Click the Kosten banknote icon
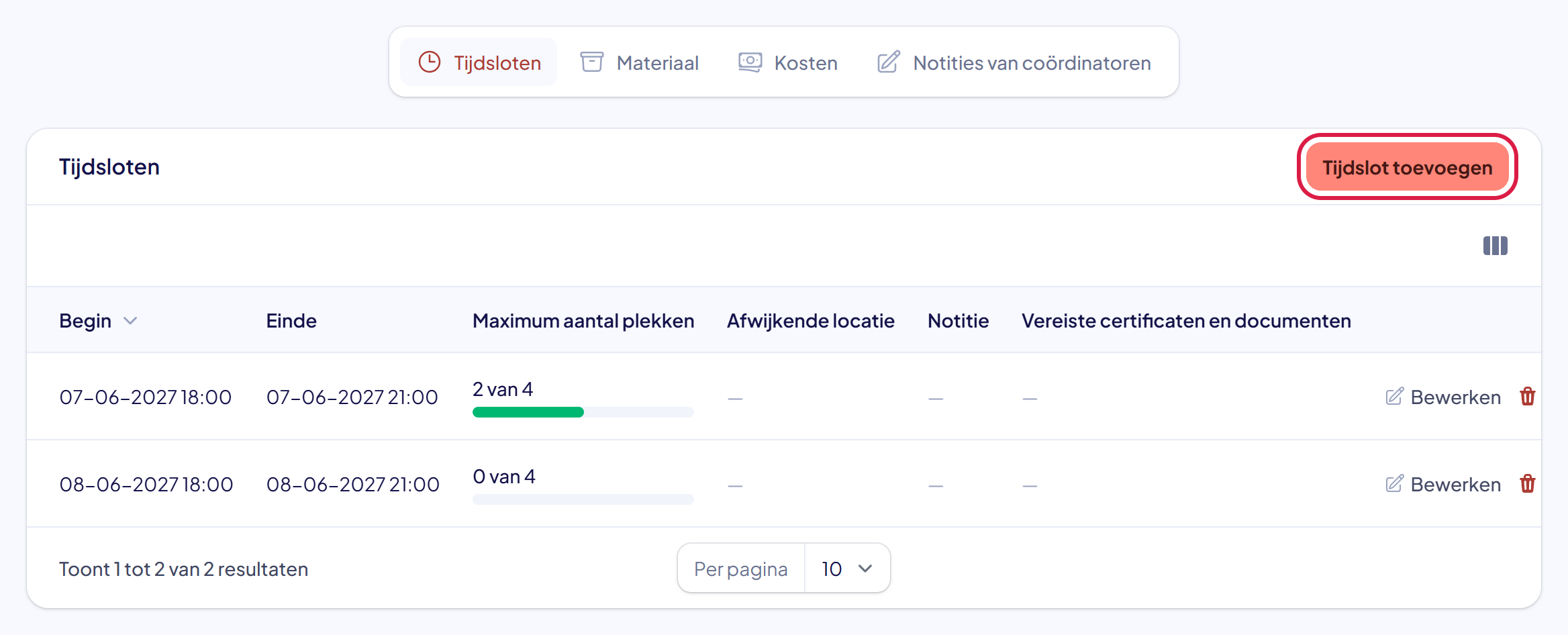Image resolution: width=1568 pixels, height=635 pixels. point(750,62)
